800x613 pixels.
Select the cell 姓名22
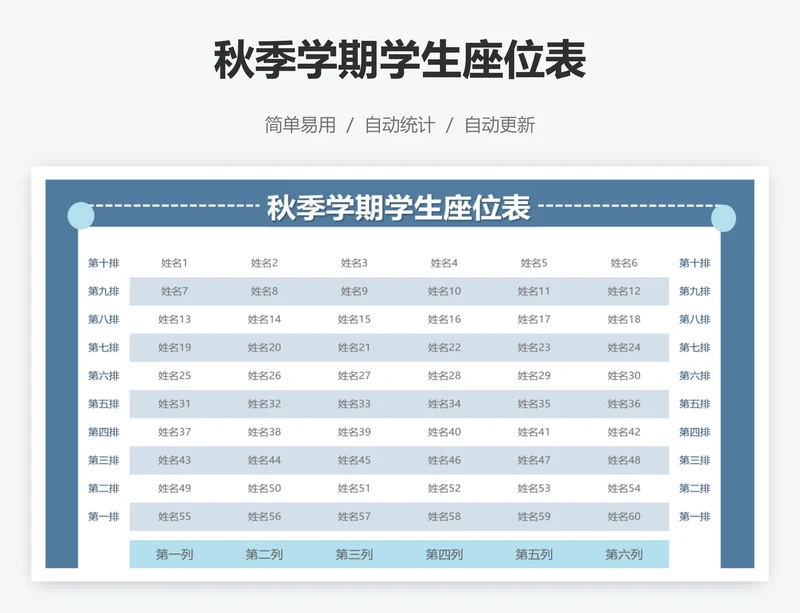point(444,348)
